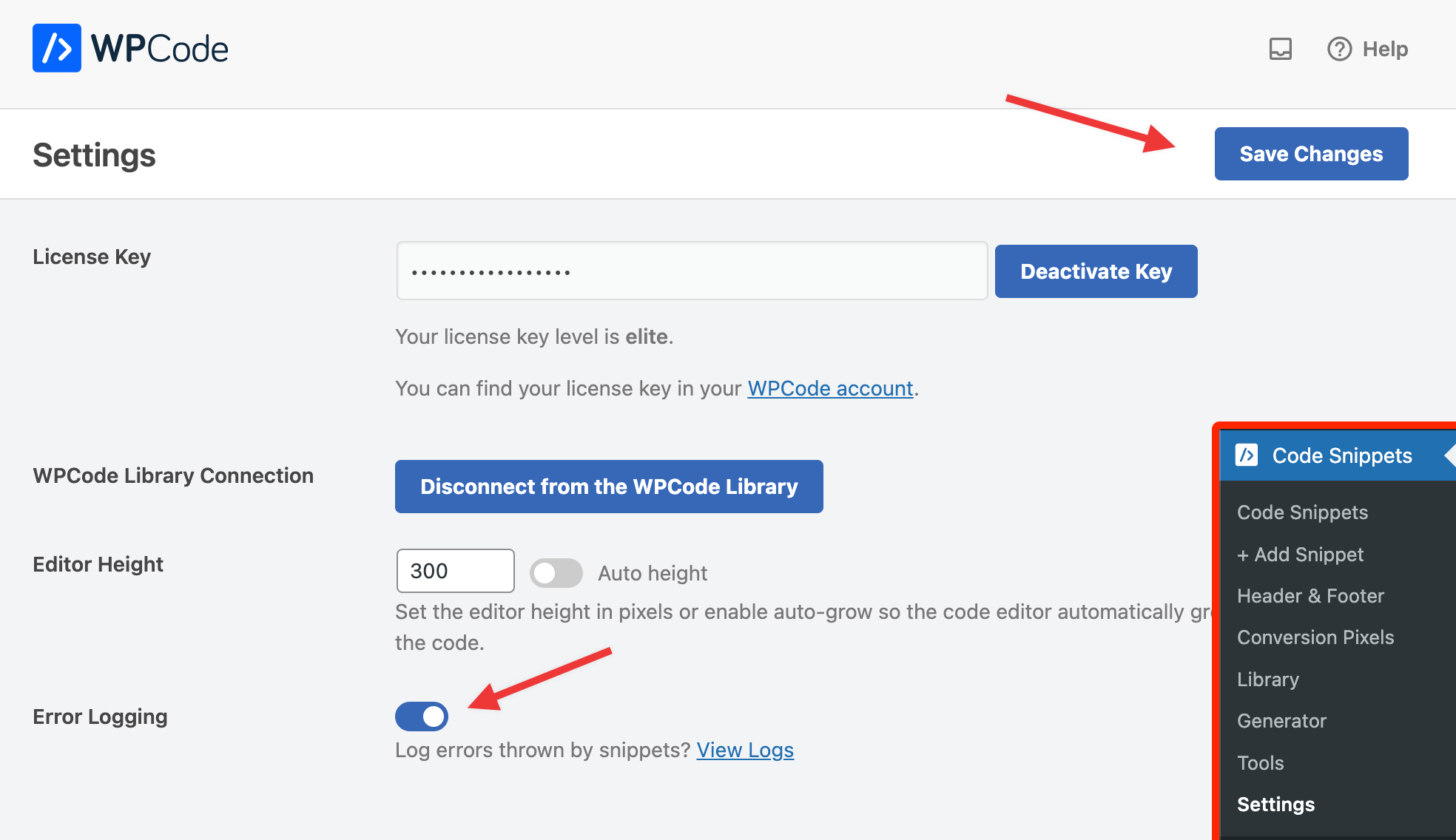Select Settings in the sidebar
The width and height of the screenshot is (1456, 840).
click(1275, 804)
